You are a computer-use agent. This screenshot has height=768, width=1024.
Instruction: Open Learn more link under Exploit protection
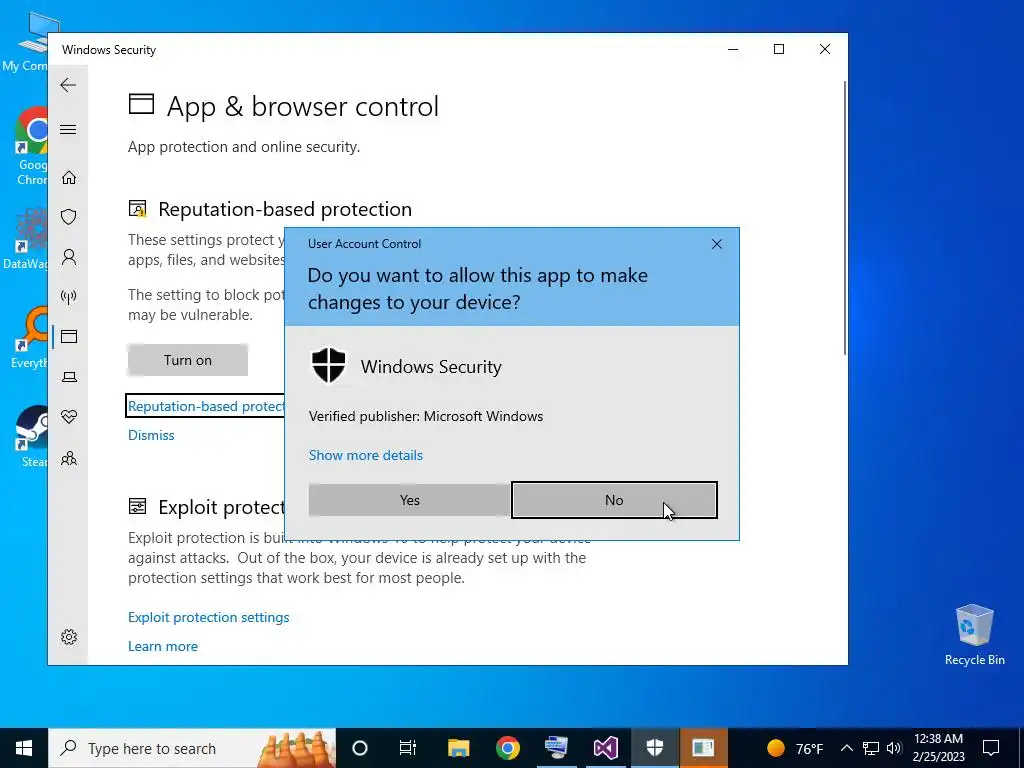click(x=163, y=646)
